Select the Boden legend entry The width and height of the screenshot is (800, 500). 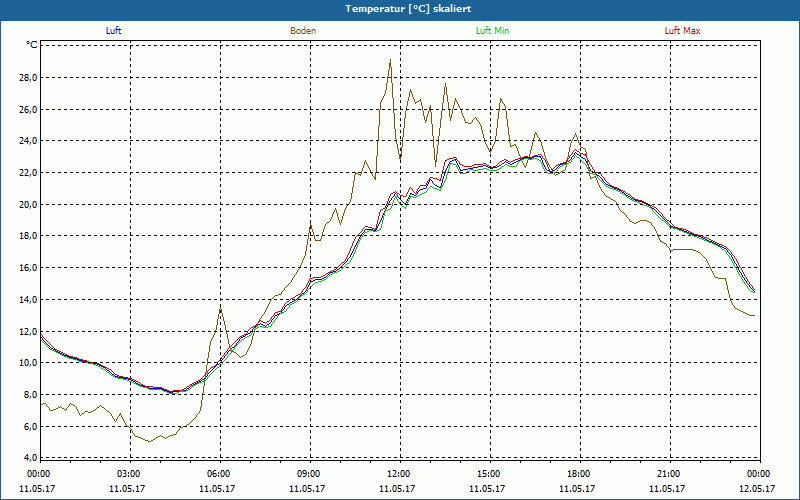pos(303,31)
